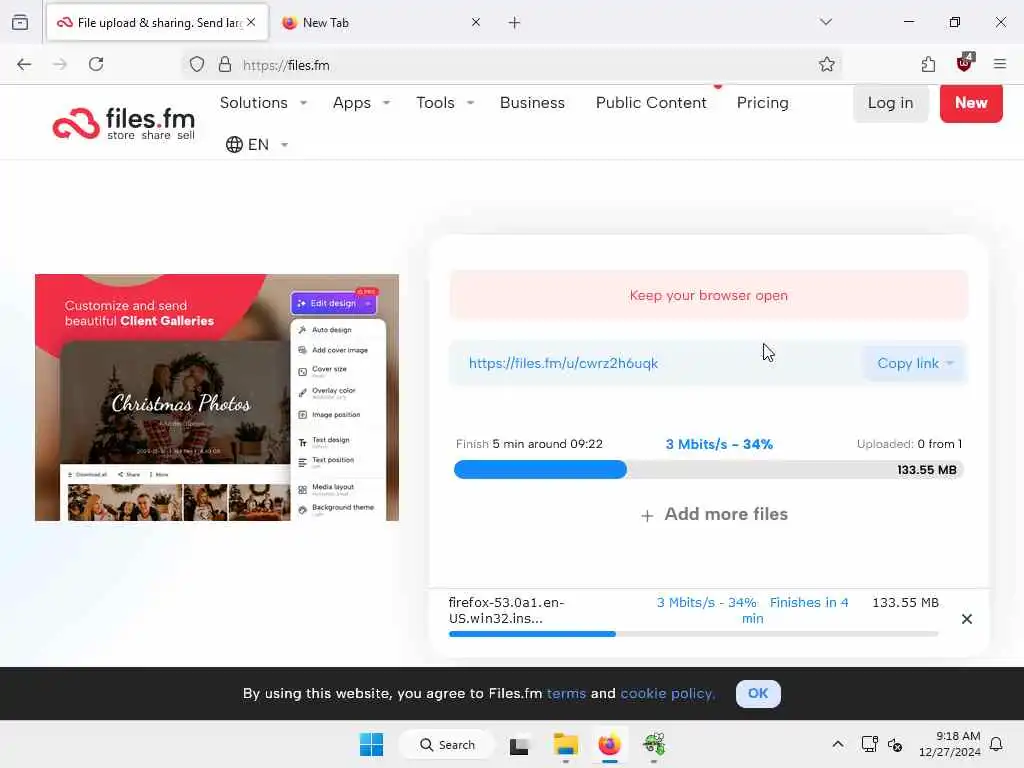This screenshot has width=1024, height=768.
Task: List all tabs with the chevron button
Action: 826,22
